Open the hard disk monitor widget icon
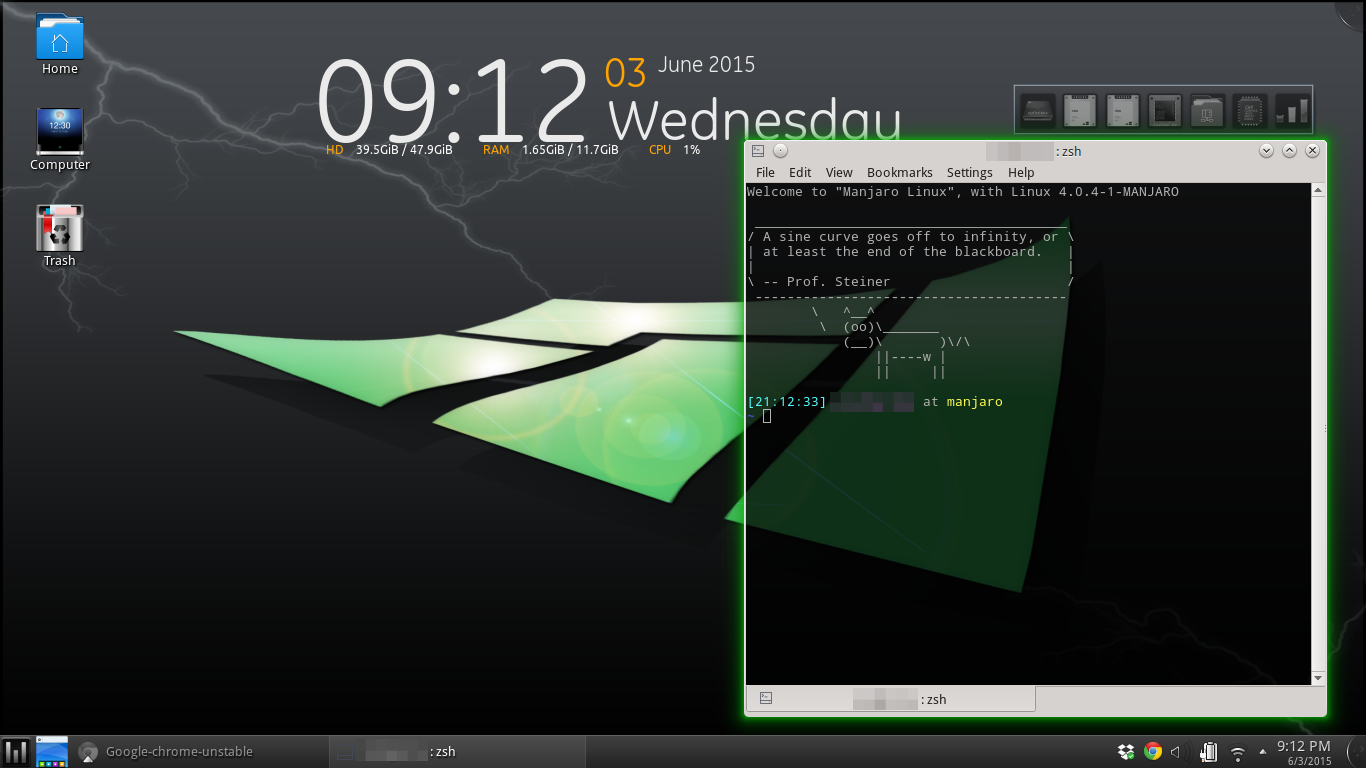 [x=1037, y=110]
